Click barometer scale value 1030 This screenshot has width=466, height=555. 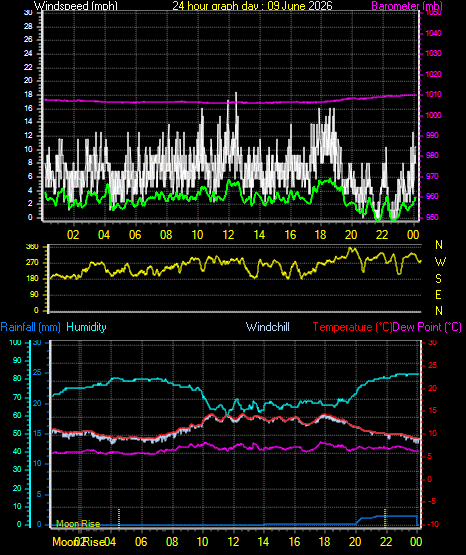click(x=433, y=53)
